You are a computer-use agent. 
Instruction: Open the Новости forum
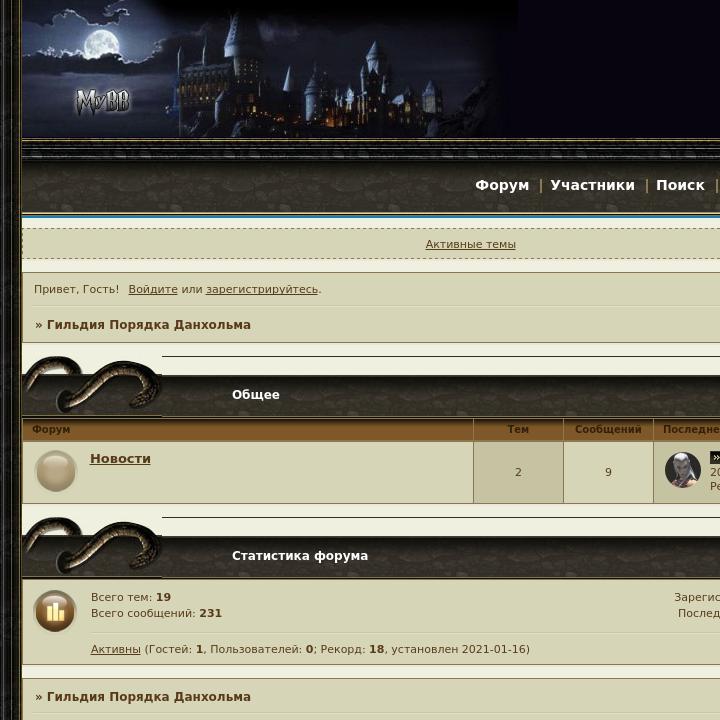click(x=120, y=459)
